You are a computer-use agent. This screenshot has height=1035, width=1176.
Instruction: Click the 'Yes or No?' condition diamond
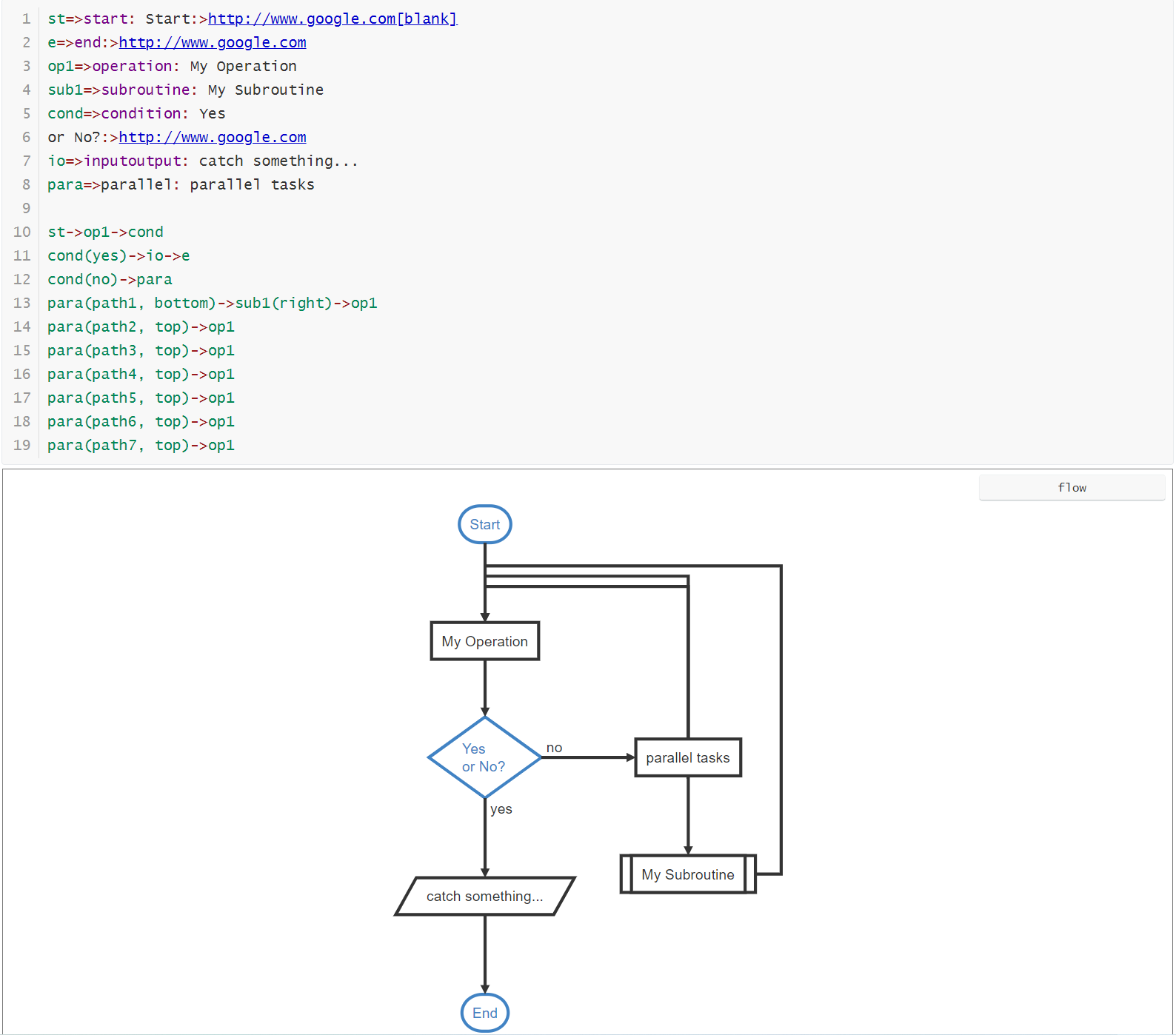tap(485, 757)
